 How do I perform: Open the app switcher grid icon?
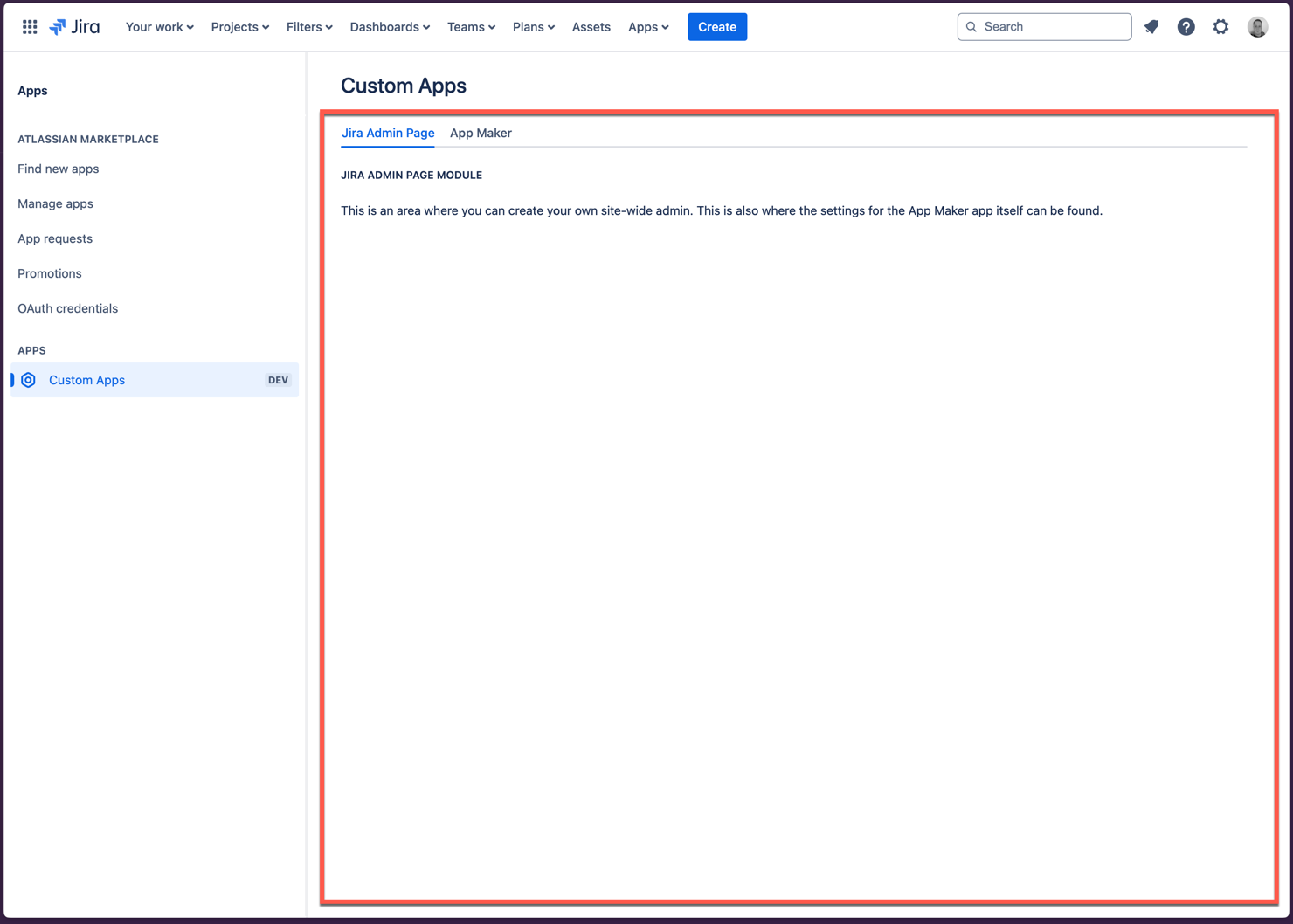[30, 27]
